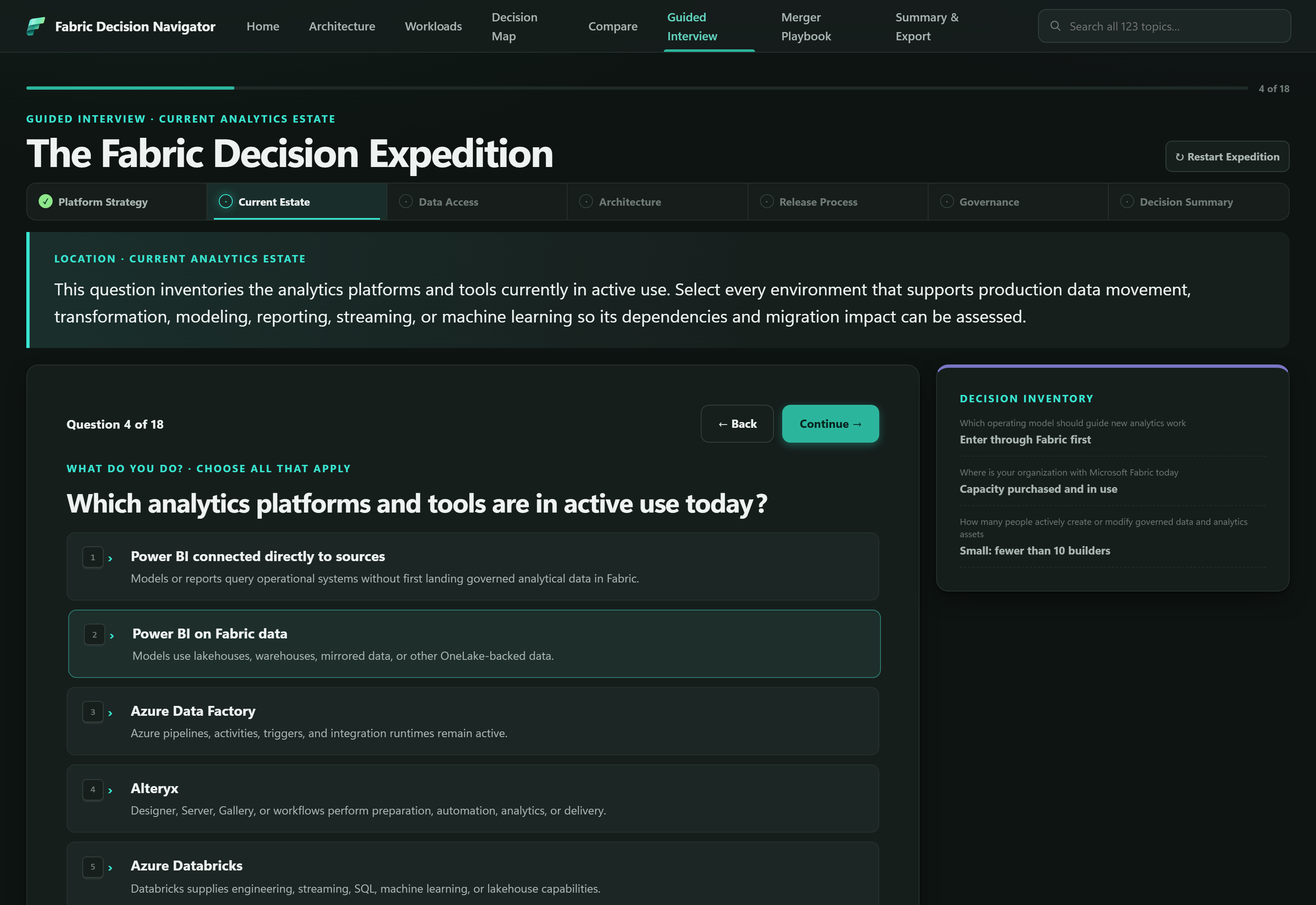Image resolution: width=1316 pixels, height=905 pixels.
Task: Click the Current Estate step circle icon
Action: coord(225,201)
